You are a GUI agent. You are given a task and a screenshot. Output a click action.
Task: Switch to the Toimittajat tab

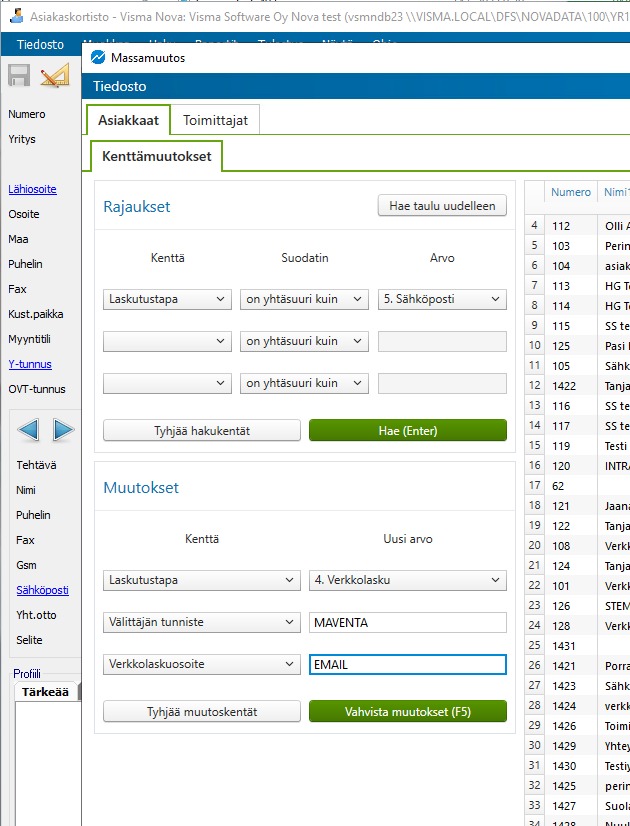215,120
